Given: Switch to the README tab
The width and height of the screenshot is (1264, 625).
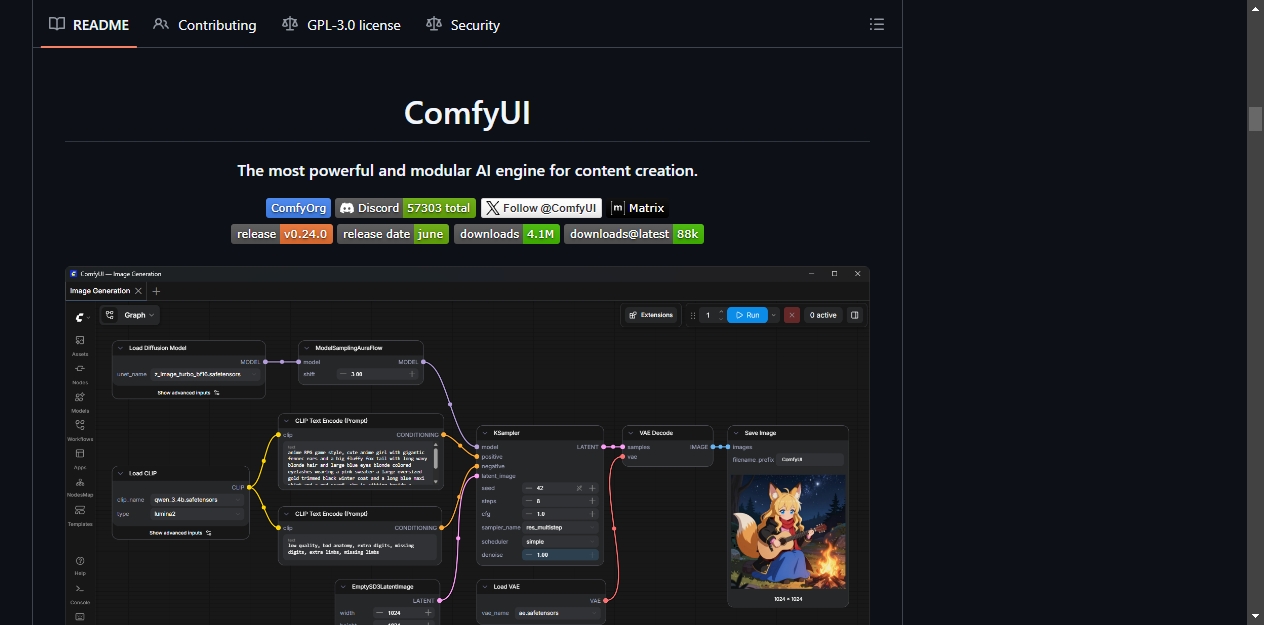Looking at the screenshot, I should point(89,24).
